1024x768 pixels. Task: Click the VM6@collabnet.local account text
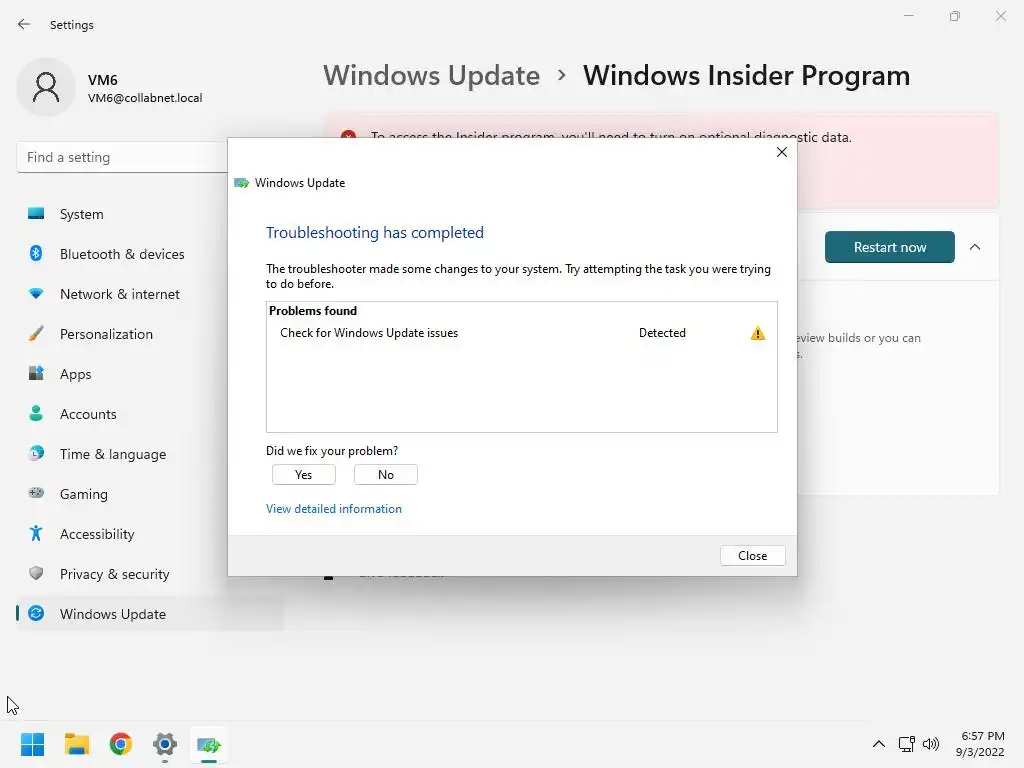pos(145,98)
